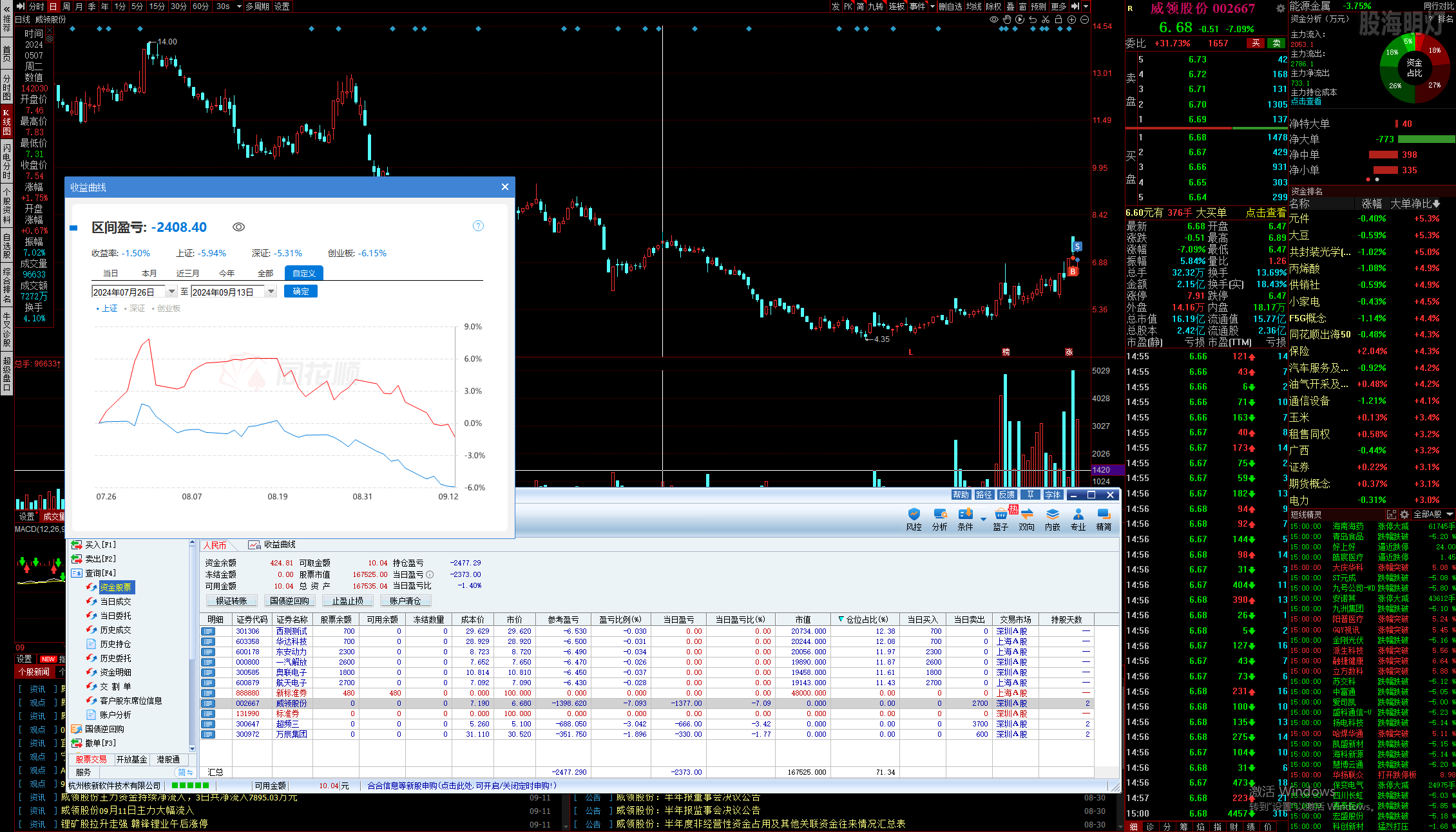Expand the arrow next to 条件
The width and height of the screenshot is (1456, 832).
[983, 518]
